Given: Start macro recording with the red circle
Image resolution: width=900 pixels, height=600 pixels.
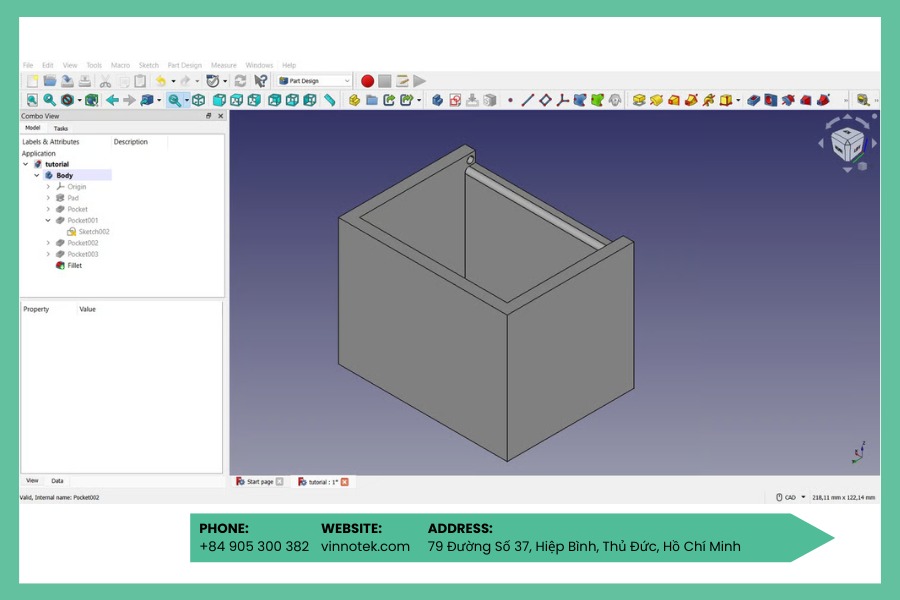Looking at the screenshot, I should click(x=367, y=81).
